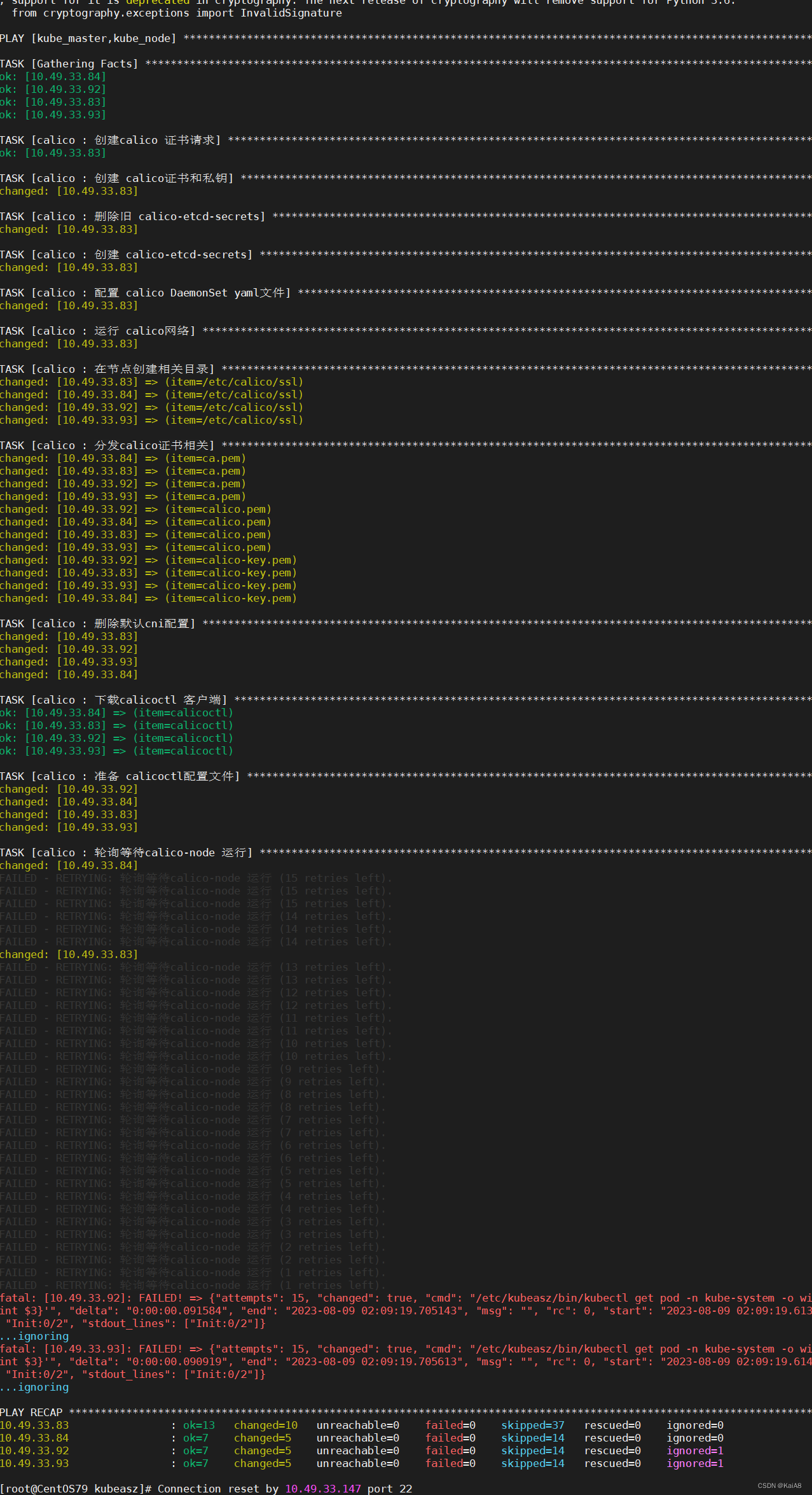
Task: Select 'ignored=1' in the 10.49.33.92 recap row
Action: point(695,1450)
